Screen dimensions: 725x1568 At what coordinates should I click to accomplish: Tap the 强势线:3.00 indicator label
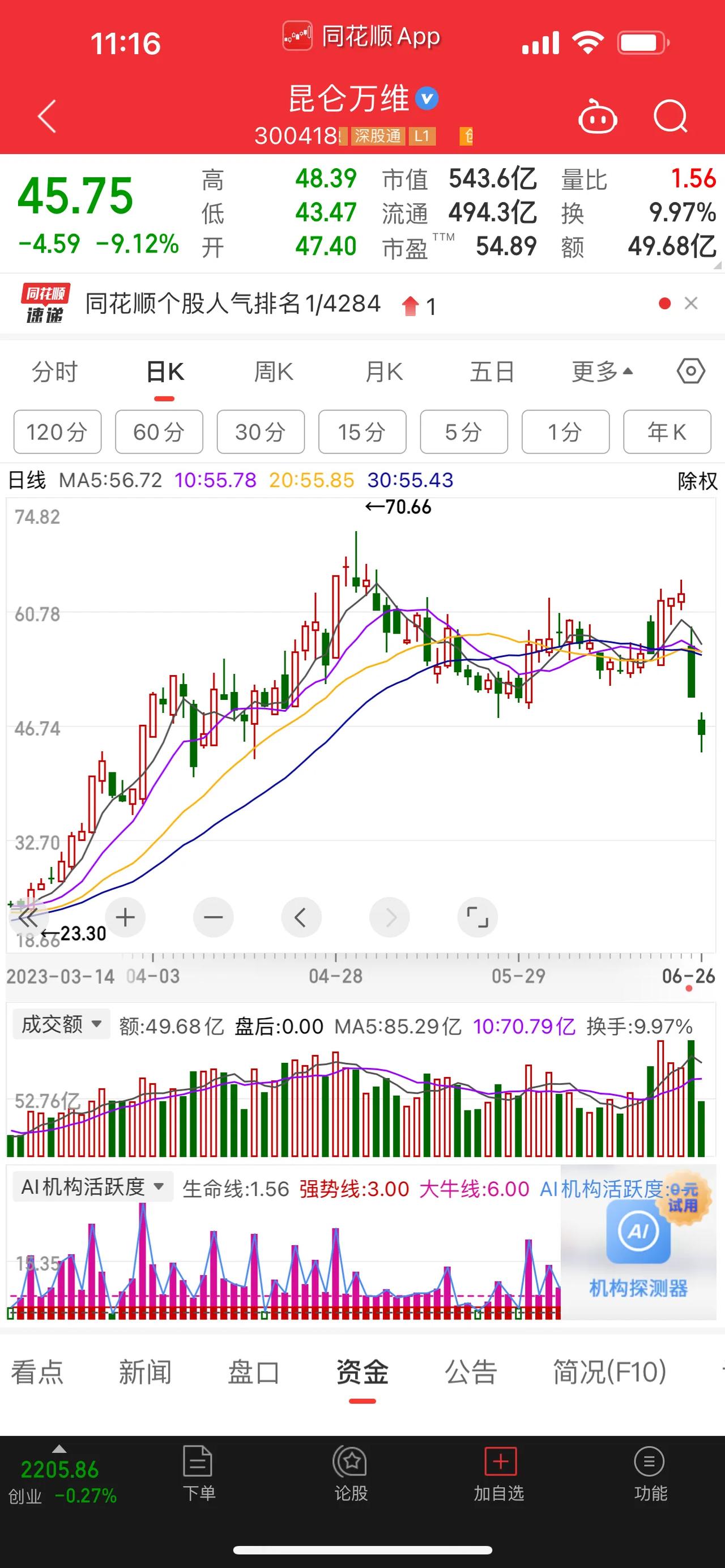(354, 1189)
